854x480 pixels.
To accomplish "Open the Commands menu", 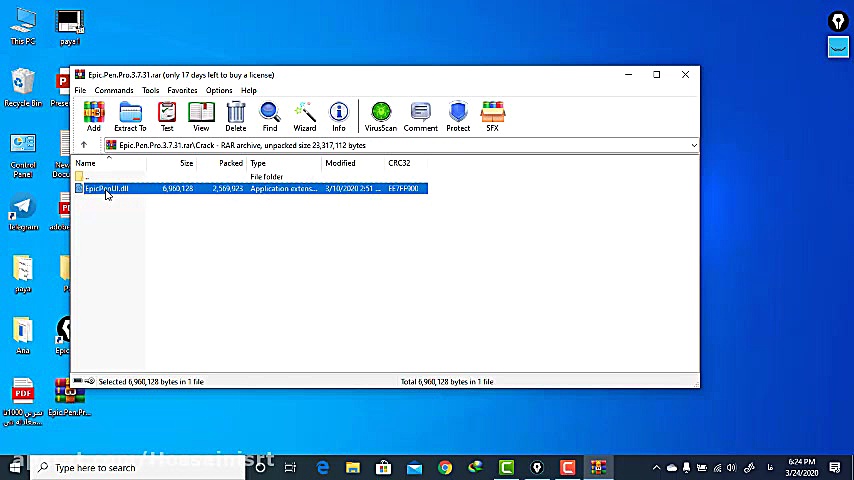I will coord(114,90).
